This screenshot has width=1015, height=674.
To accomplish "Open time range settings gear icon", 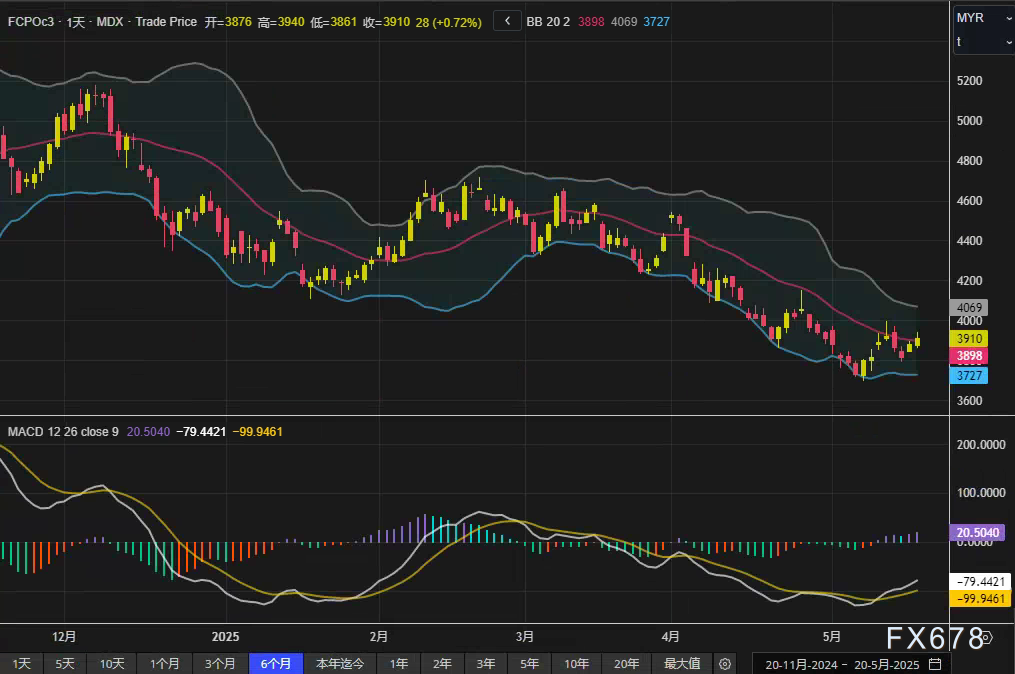I will [725, 663].
